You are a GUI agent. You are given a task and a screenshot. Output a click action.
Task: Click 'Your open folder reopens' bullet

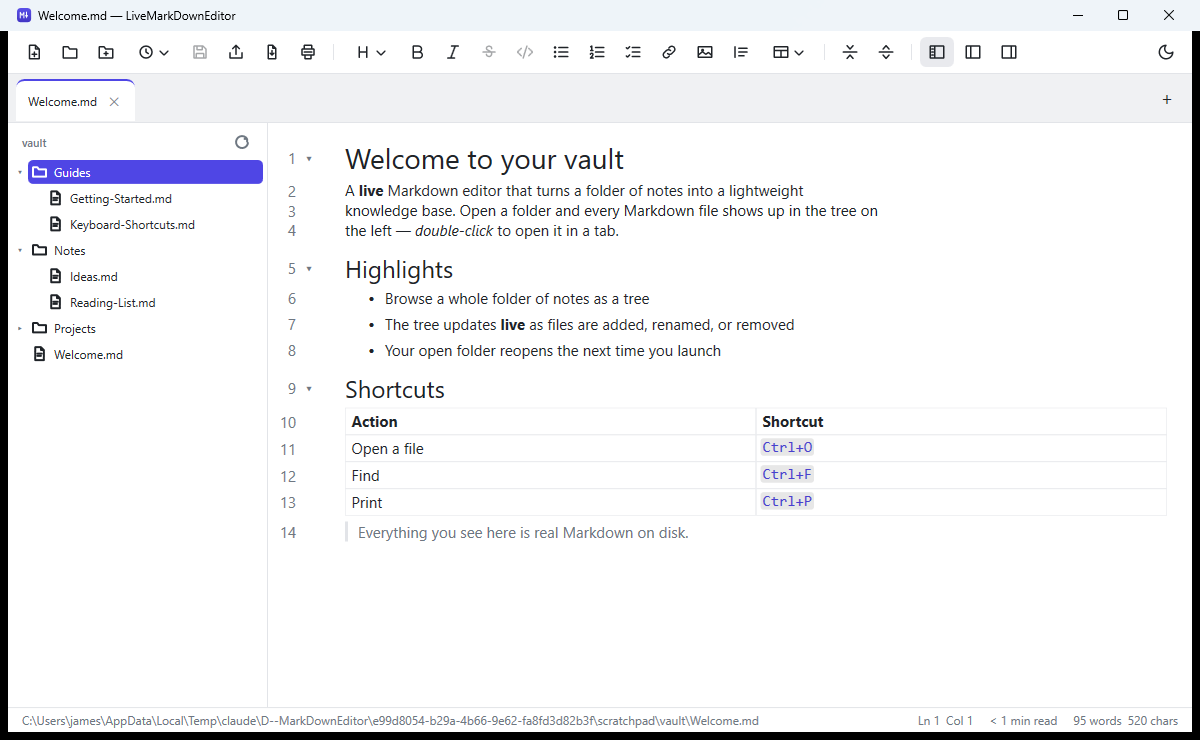click(x=553, y=351)
